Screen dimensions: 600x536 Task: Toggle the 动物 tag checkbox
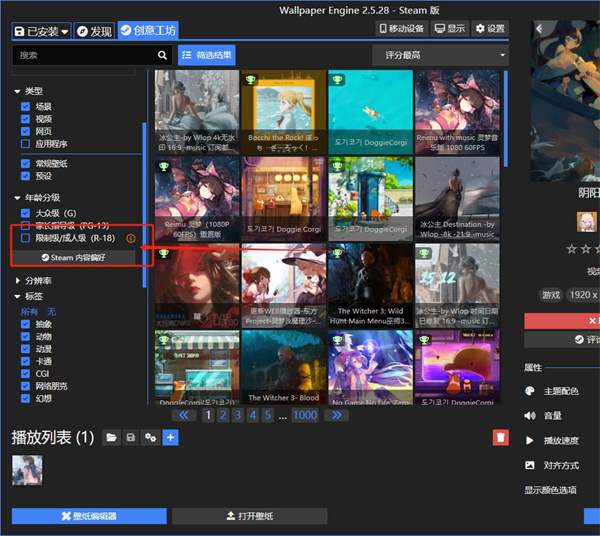point(25,336)
